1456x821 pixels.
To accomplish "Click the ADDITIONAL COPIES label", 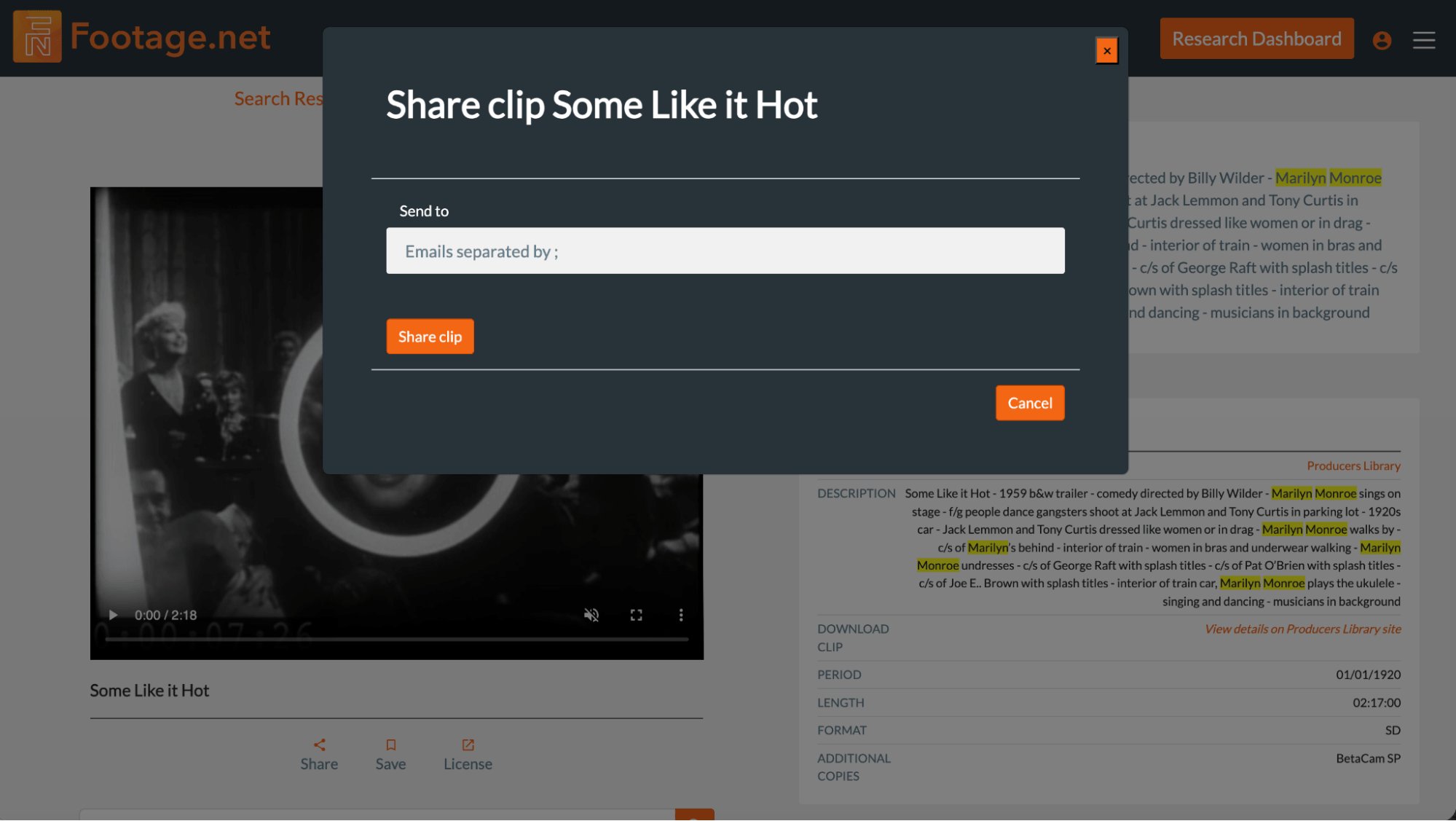I will tap(854, 767).
